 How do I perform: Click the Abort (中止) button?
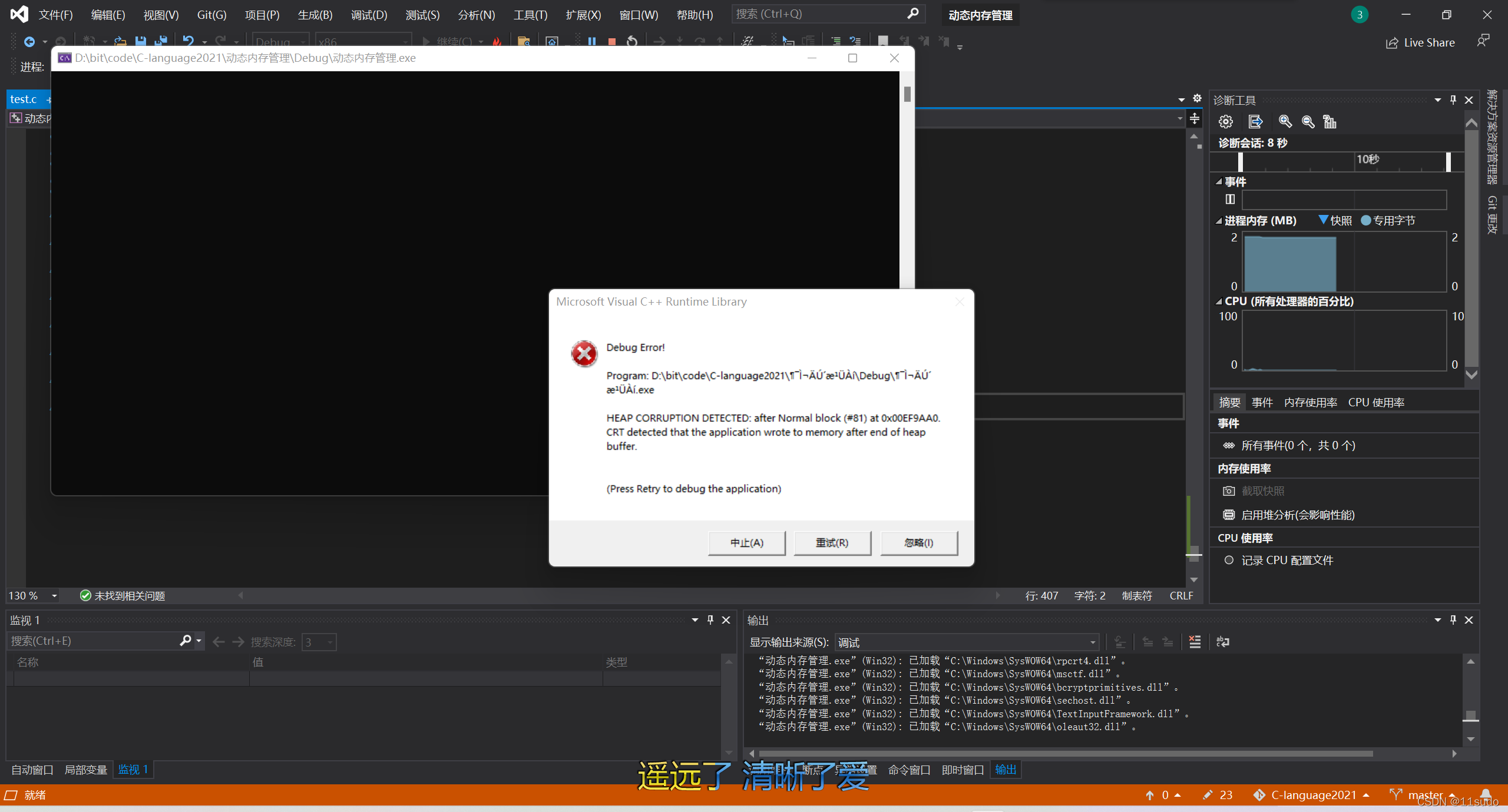(746, 543)
